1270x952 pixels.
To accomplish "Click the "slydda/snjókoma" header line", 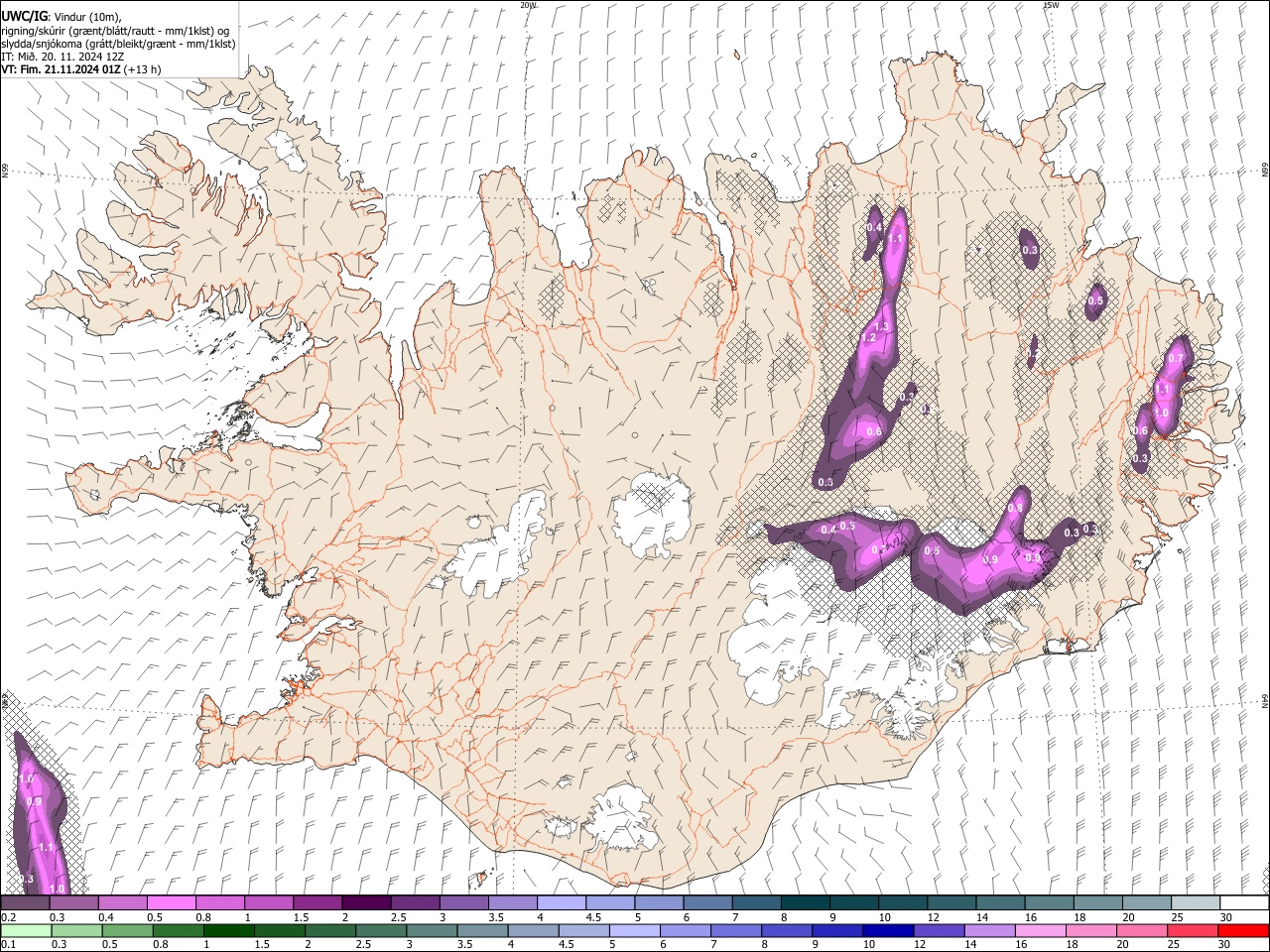I will point(118,45).
